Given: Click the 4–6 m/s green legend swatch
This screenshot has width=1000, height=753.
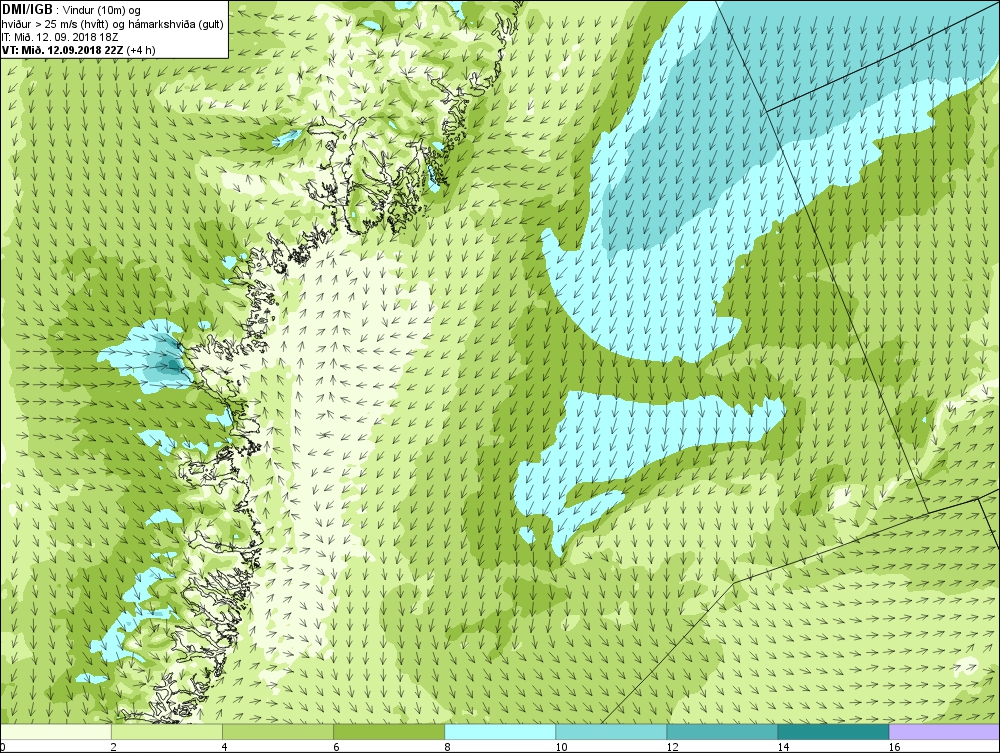Looking at the screenshot, I should point(277,731).
